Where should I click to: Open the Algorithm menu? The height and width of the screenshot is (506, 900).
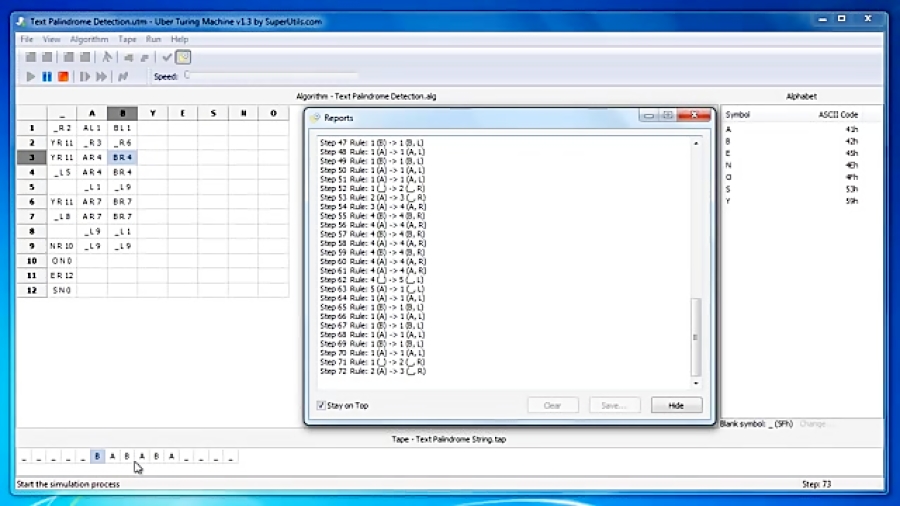pyautogui.click(x=89, y=39)
